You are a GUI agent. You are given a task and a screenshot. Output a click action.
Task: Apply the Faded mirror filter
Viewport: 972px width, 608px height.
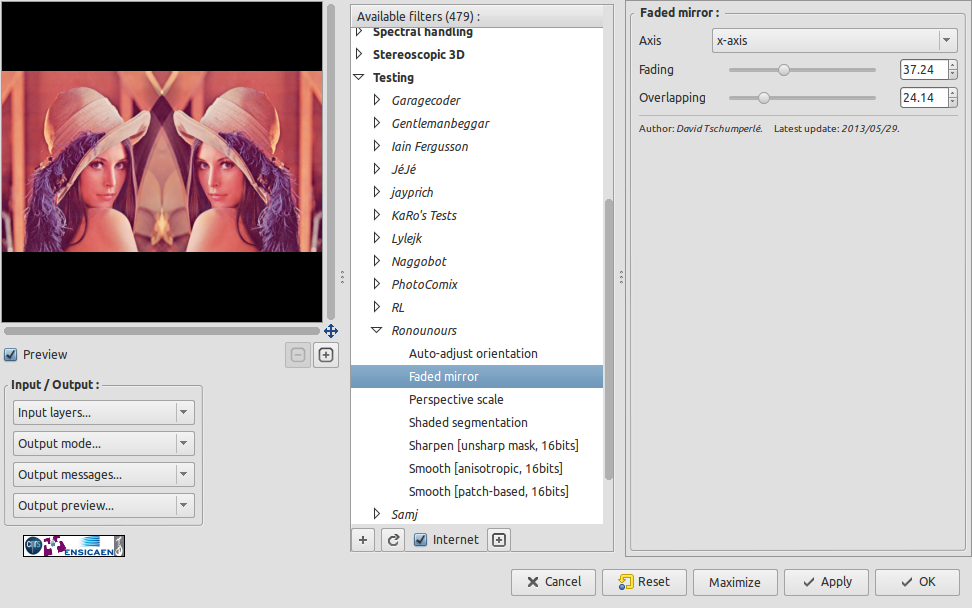826,583
